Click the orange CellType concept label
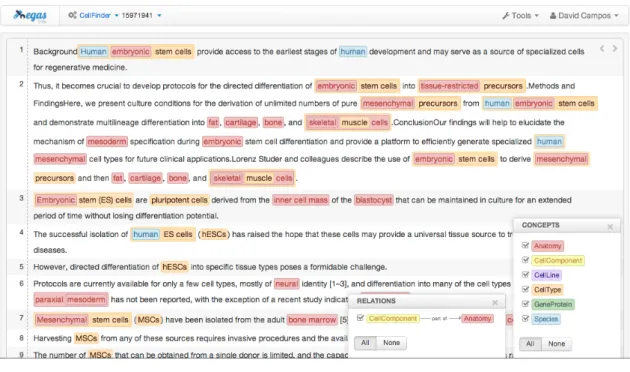 547,290
